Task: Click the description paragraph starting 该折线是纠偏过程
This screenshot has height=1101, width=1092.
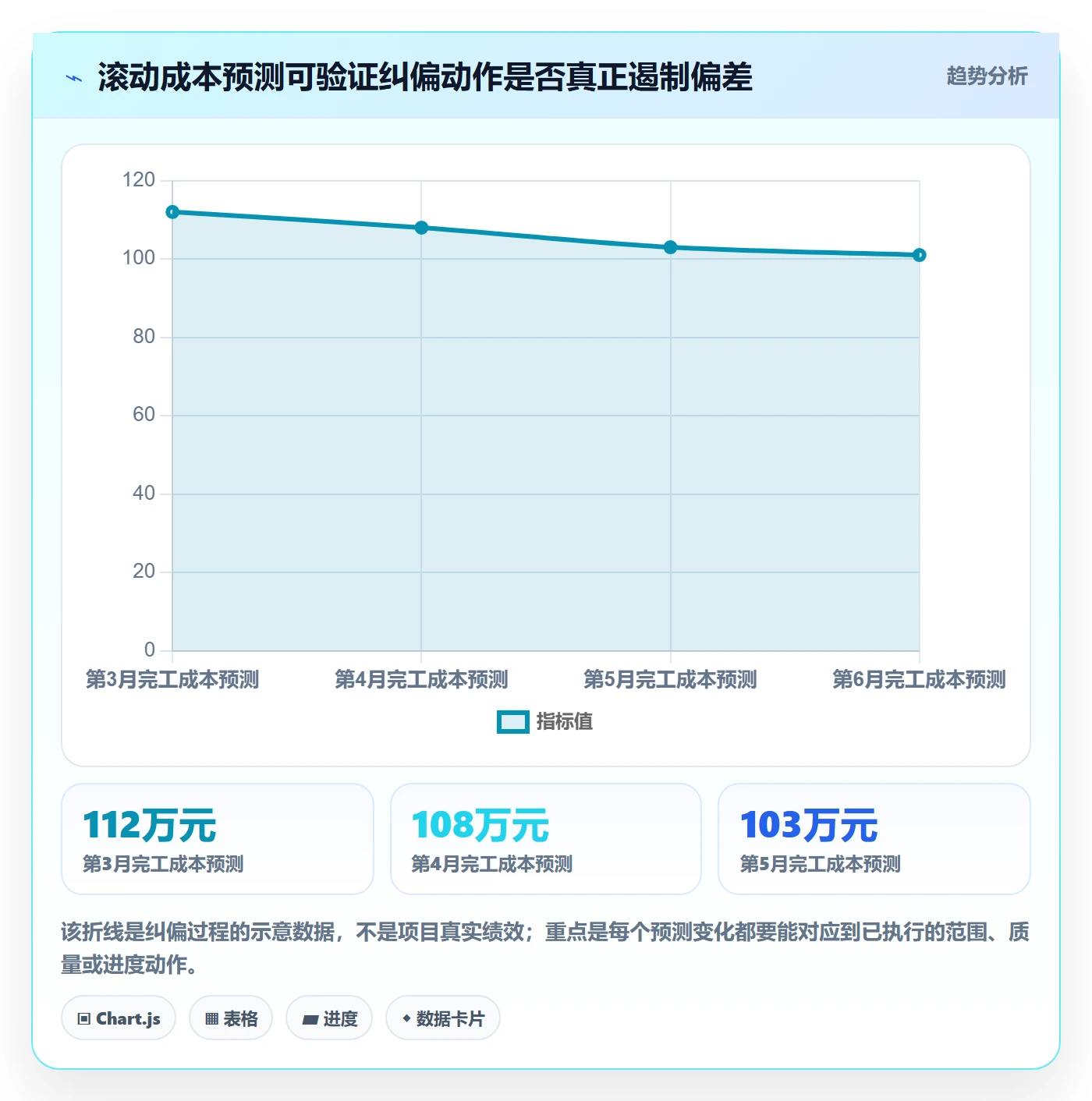Action: [546, 948]
